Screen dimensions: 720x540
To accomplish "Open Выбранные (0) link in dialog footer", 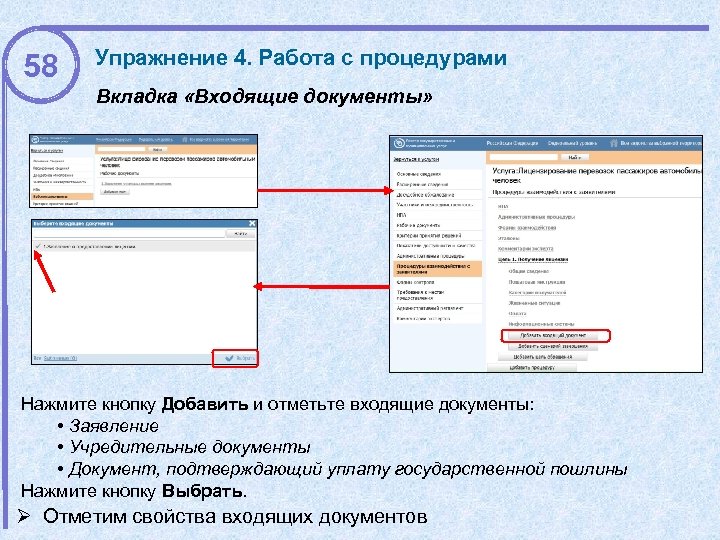I will (60, 358).
